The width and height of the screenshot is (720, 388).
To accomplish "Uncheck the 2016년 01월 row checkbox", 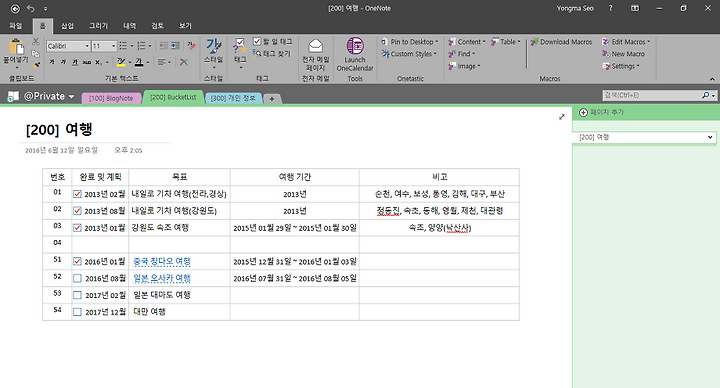I will [77, 261].
